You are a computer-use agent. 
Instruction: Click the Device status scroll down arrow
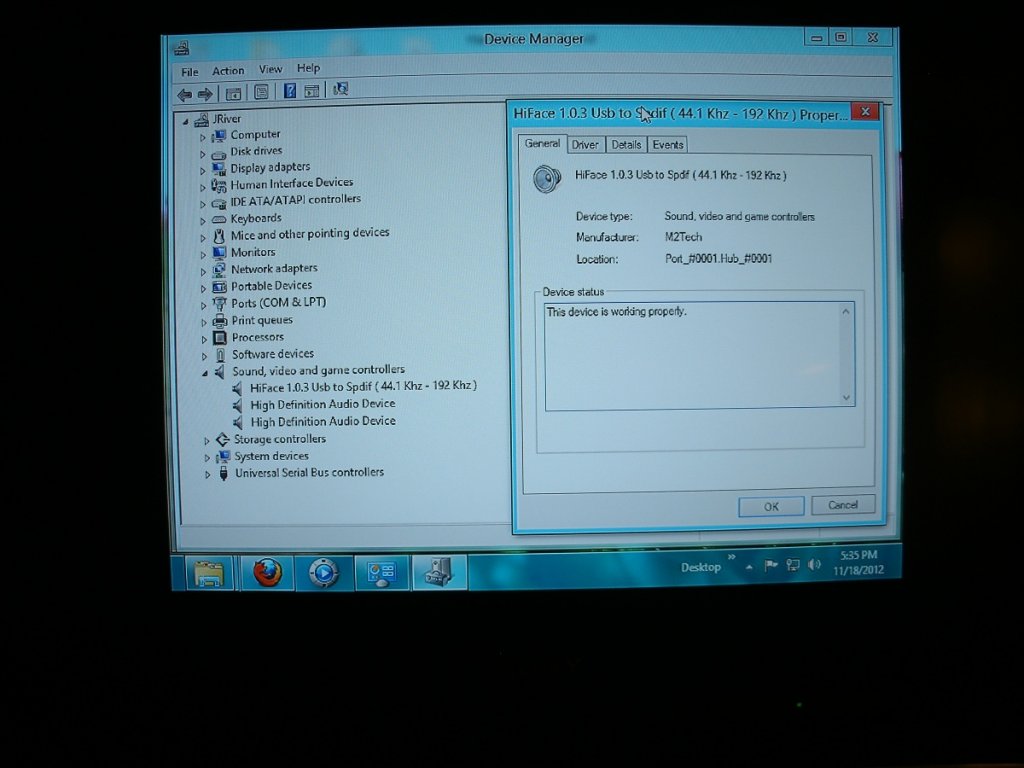coord(846,398)
